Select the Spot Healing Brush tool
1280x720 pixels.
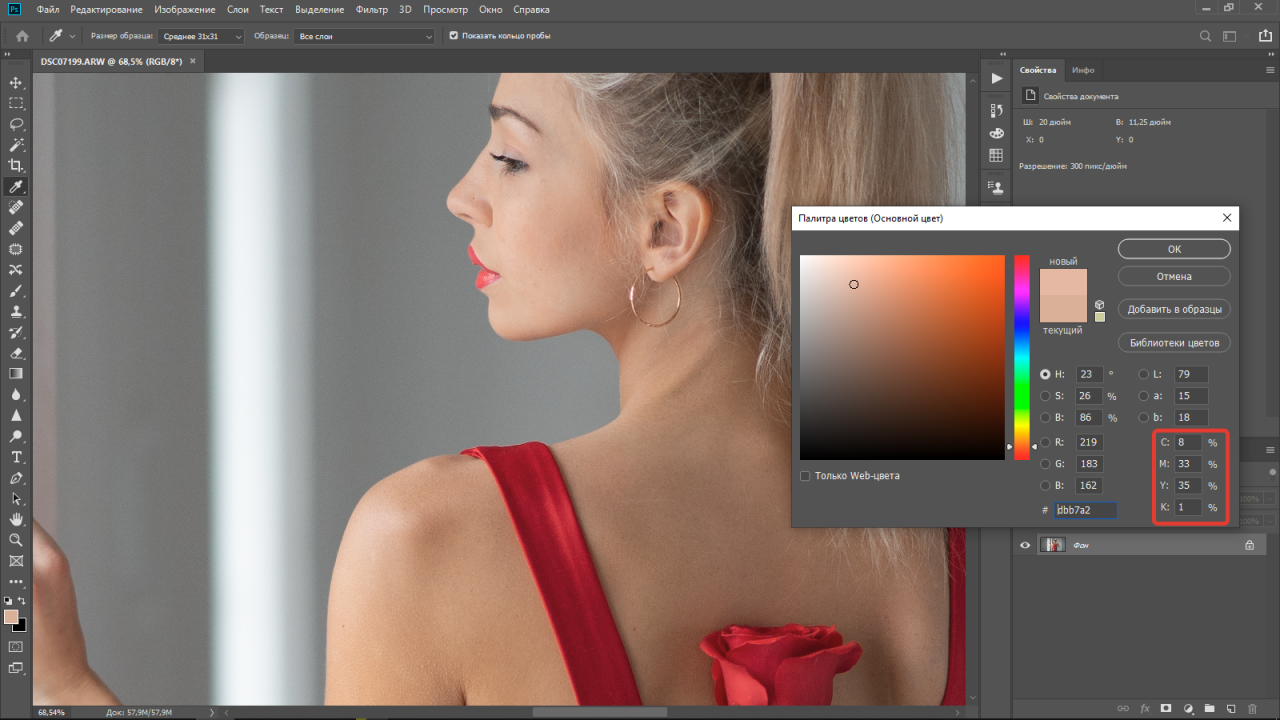pyautogui.click(x=16, y=207)
